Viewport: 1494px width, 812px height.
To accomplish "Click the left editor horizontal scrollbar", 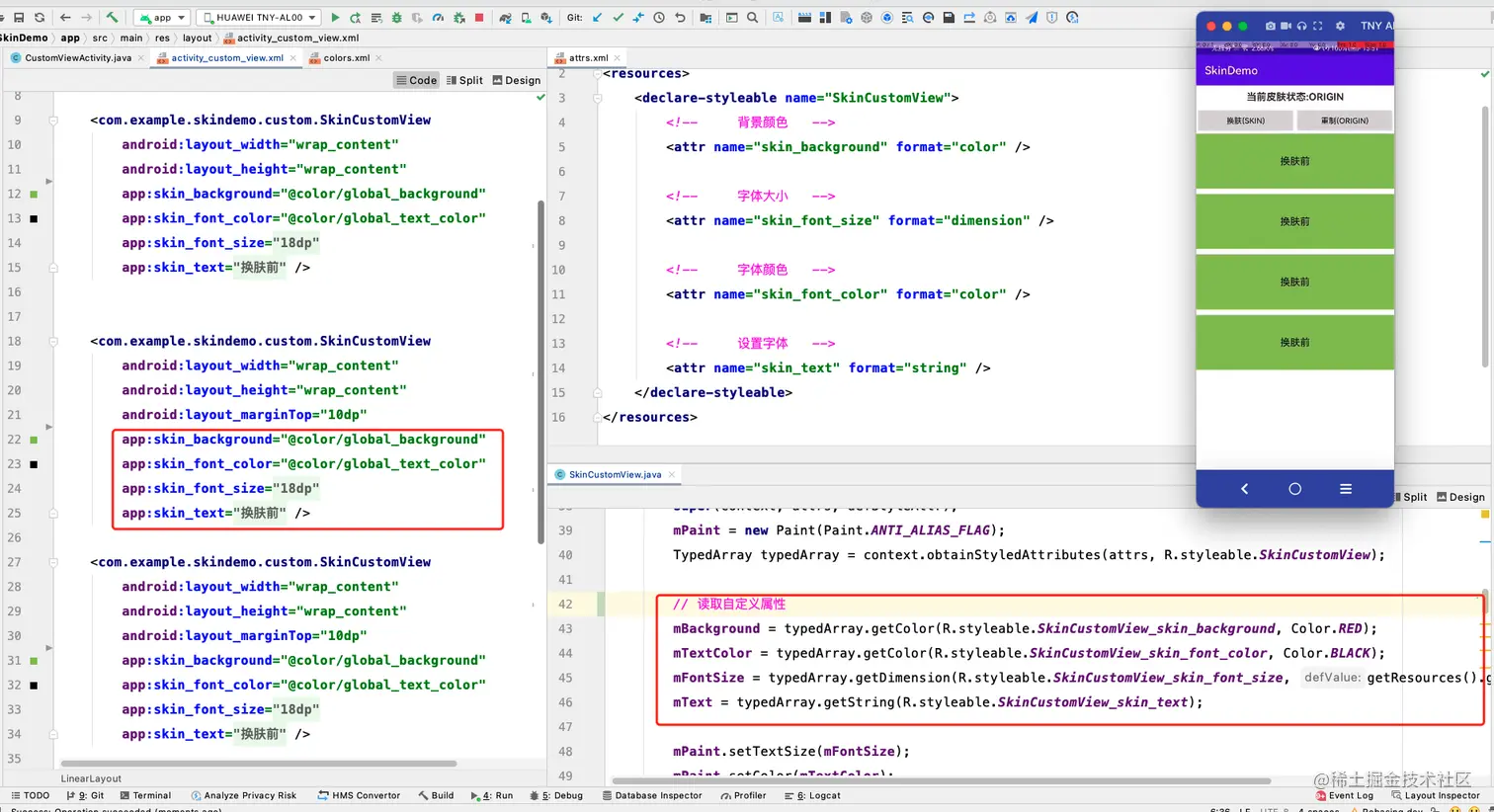I will 259,764.
